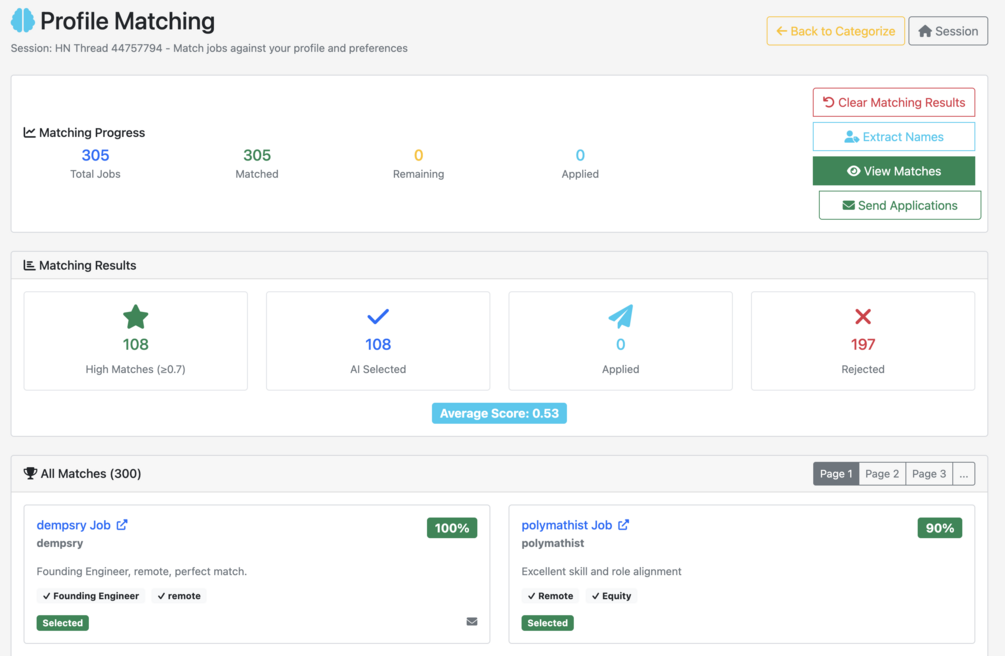Click the 108 High Matches value
Screen dimensions: 1005x656
[135, 344]
